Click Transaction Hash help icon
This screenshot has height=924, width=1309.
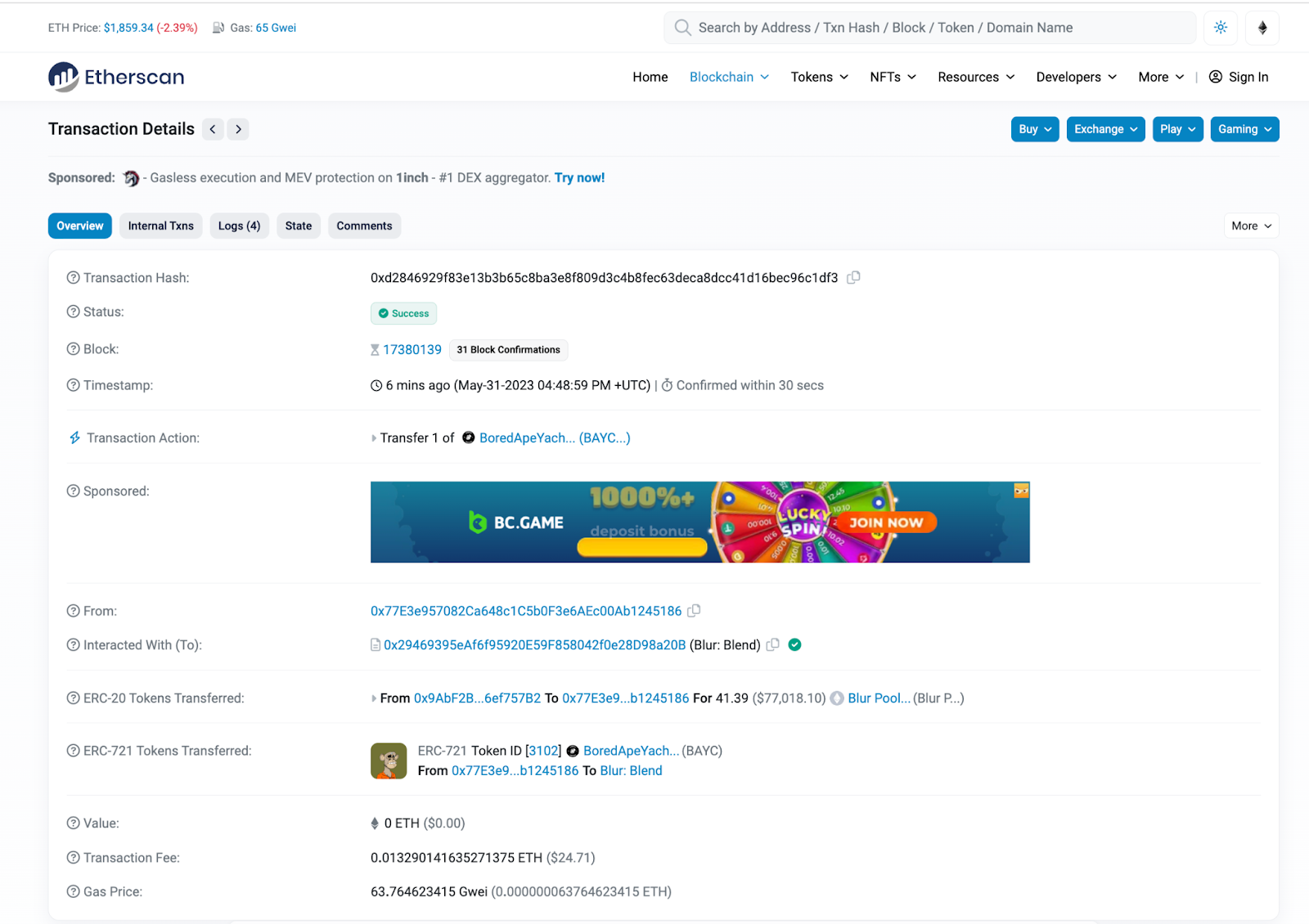click(x=74, y=278)
